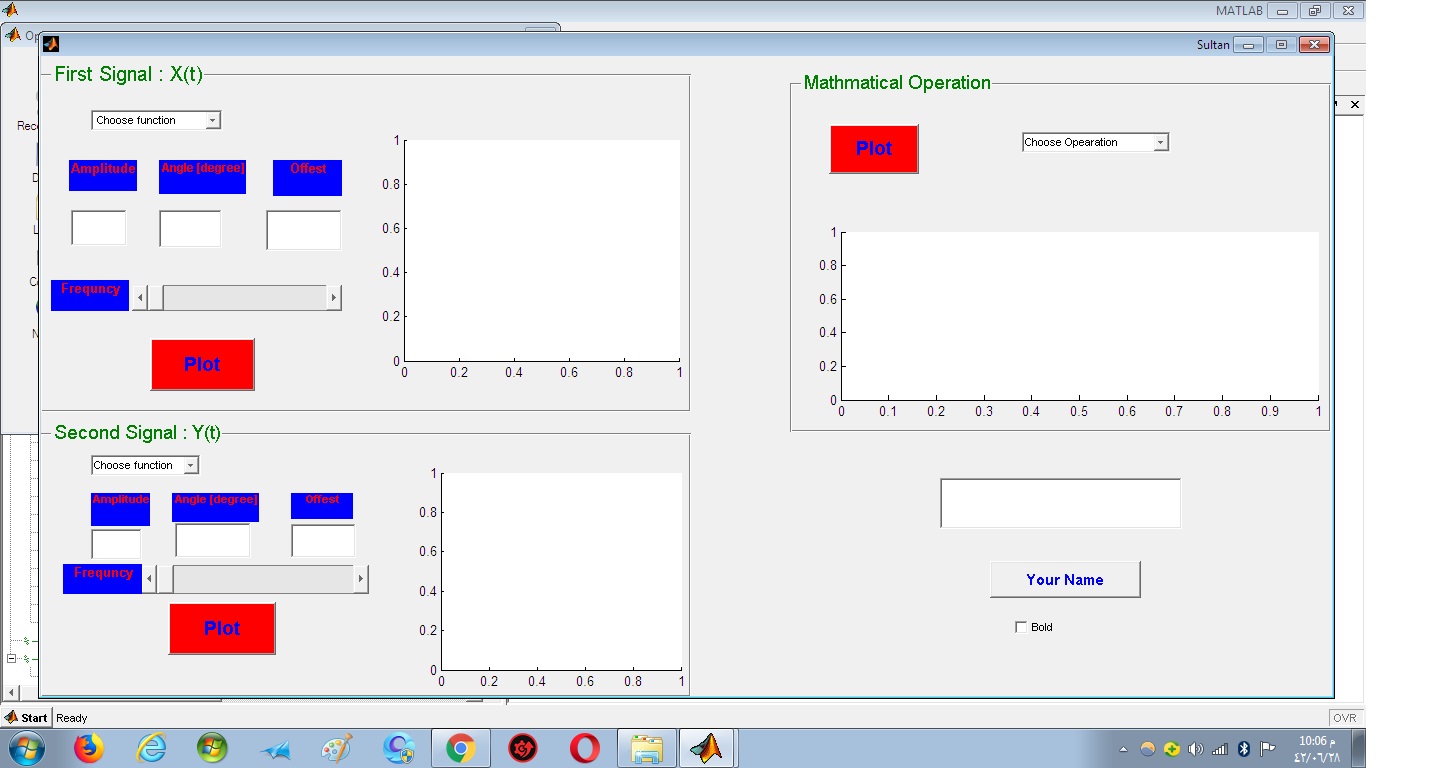The height and width of the screenshot is (768, 1436).
Task: Focus Second Signal Angle input box
Action: pos(213,540)
